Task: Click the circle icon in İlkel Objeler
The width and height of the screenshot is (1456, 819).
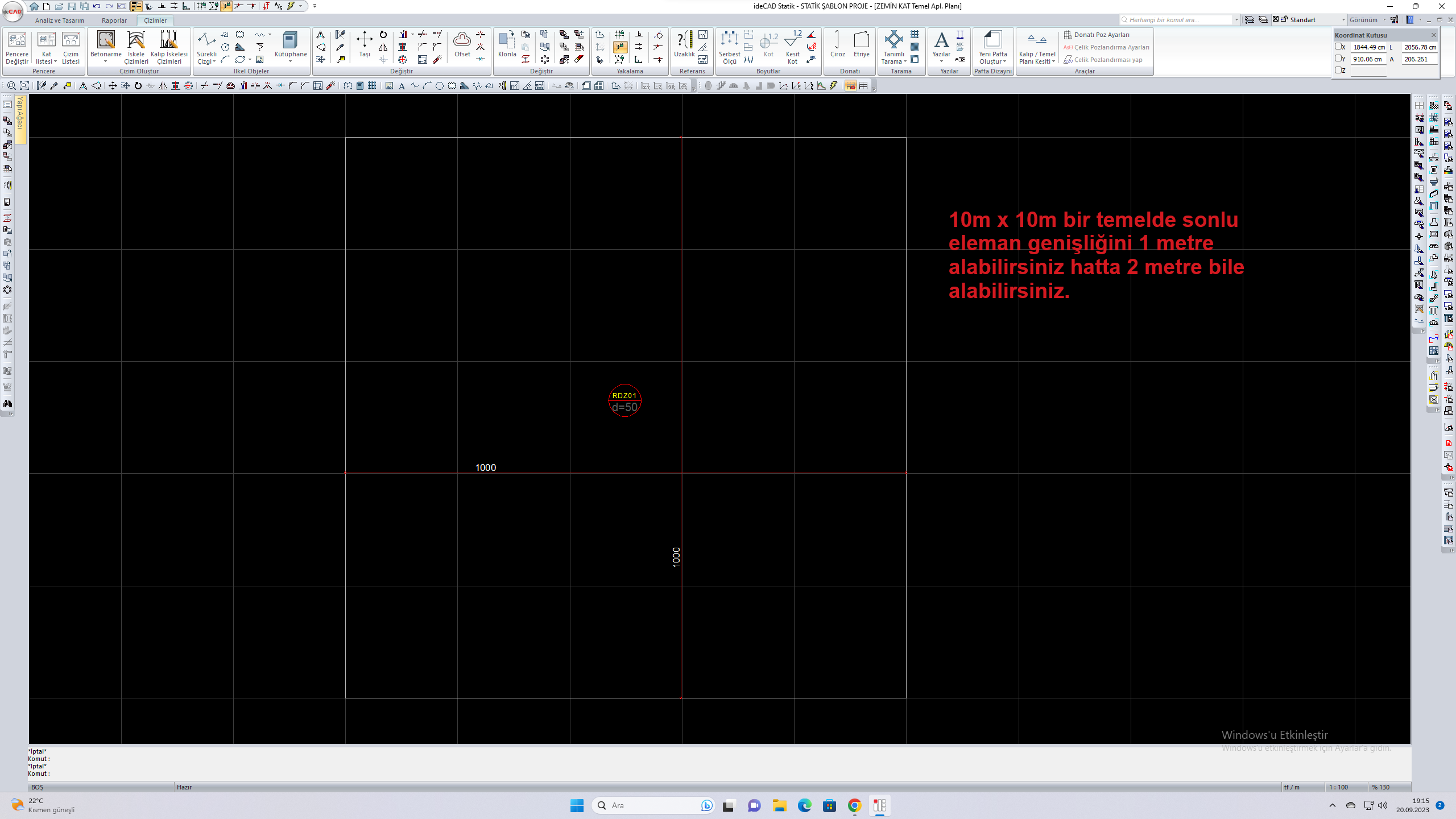Action: tap(225, 47)
